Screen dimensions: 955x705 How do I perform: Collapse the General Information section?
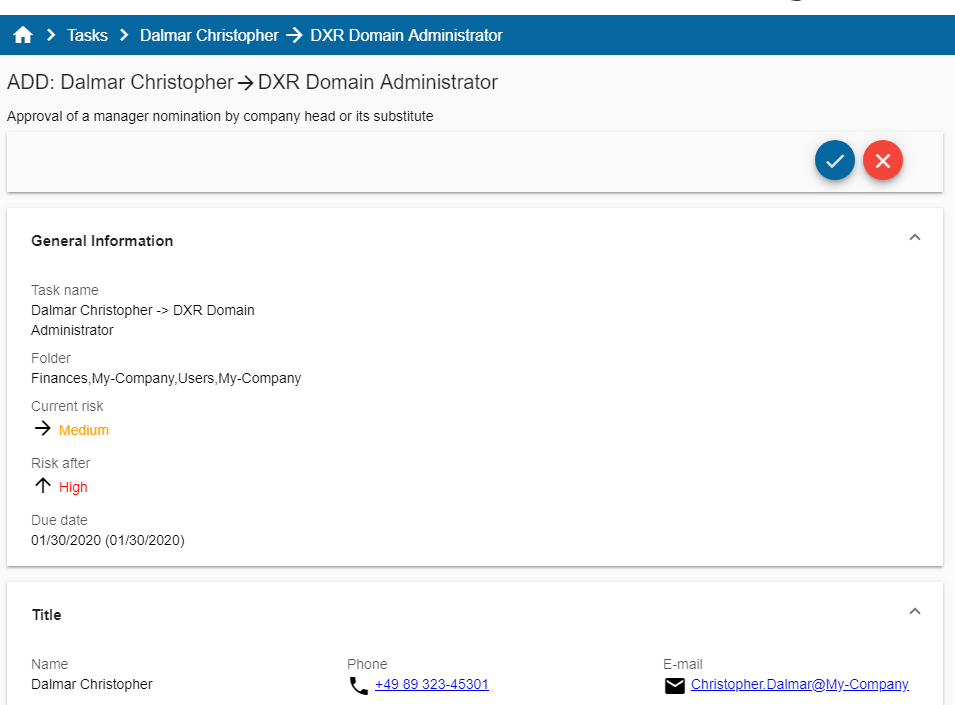914,238
